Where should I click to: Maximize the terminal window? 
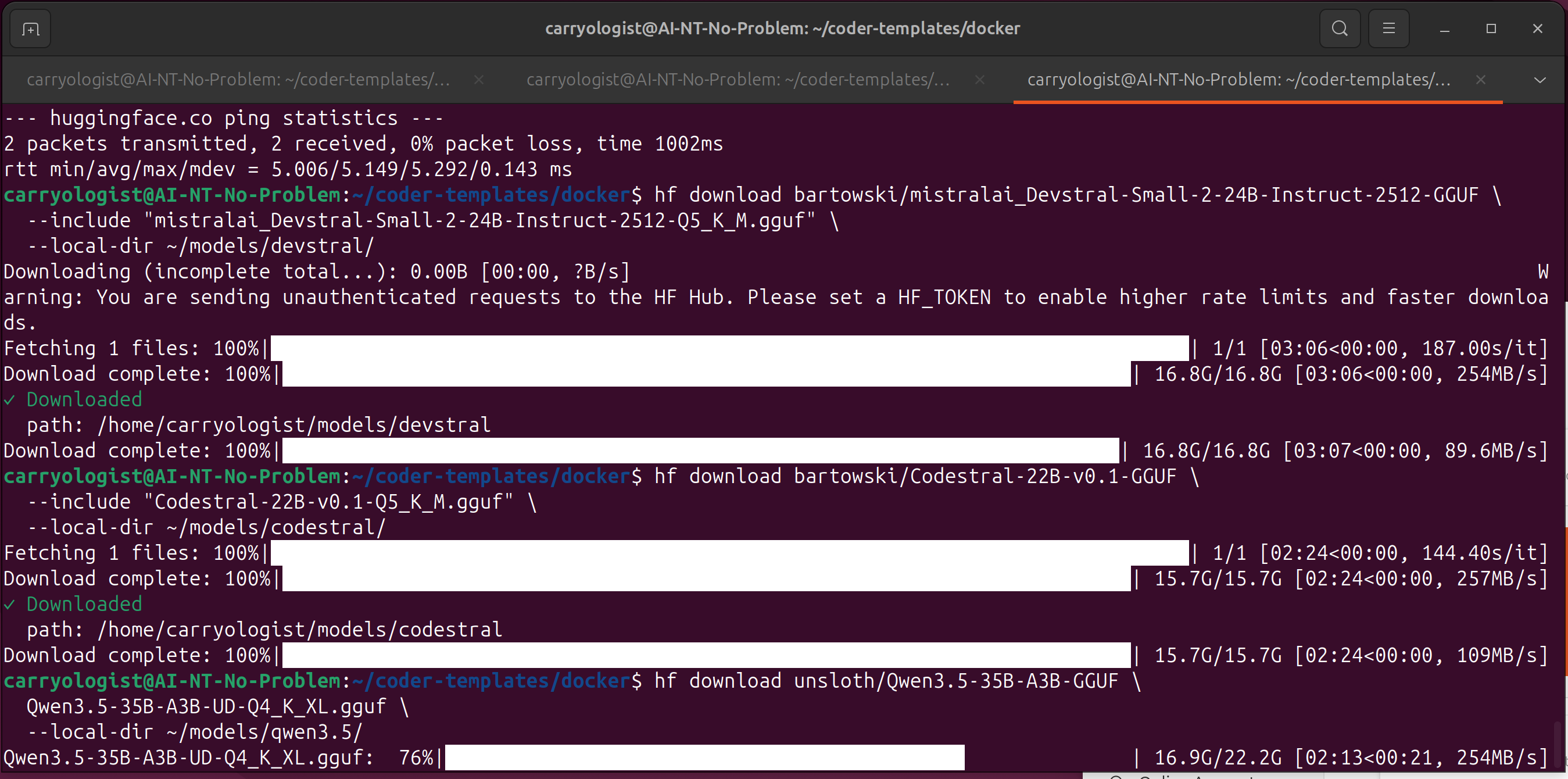click(x=1491, y=28)
